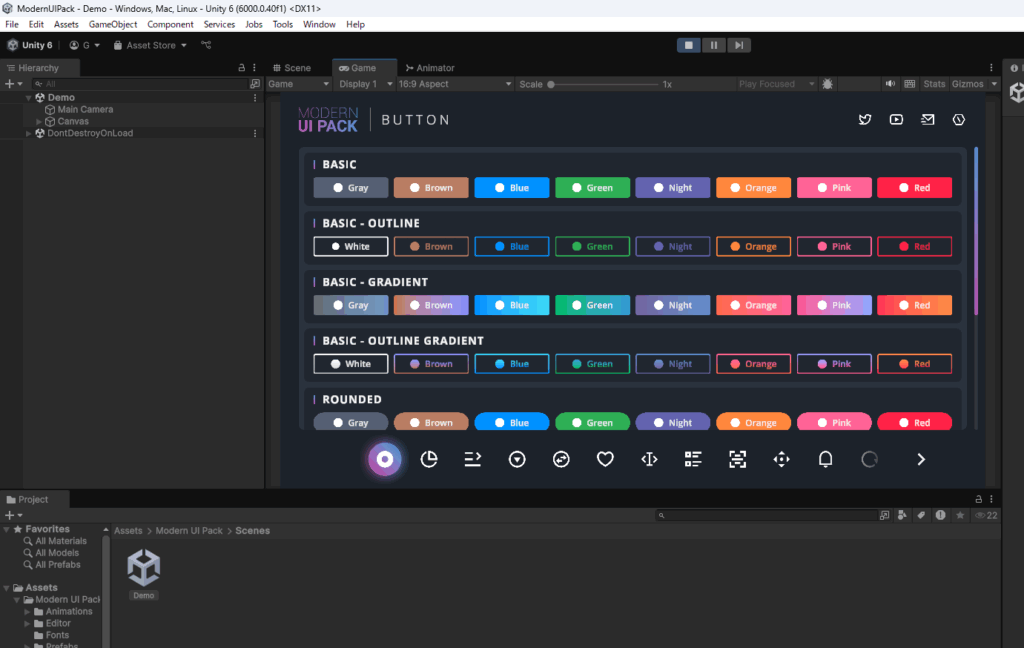Go to next page arrow in the bottom bar
Image resolution: width=1024 pixels, height=648 pixels.
(921, 459)
